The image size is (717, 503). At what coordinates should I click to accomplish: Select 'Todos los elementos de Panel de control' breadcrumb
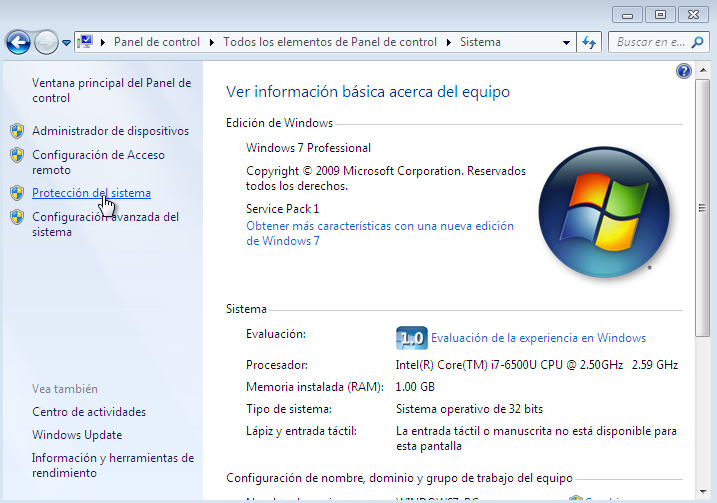point(330,43)
